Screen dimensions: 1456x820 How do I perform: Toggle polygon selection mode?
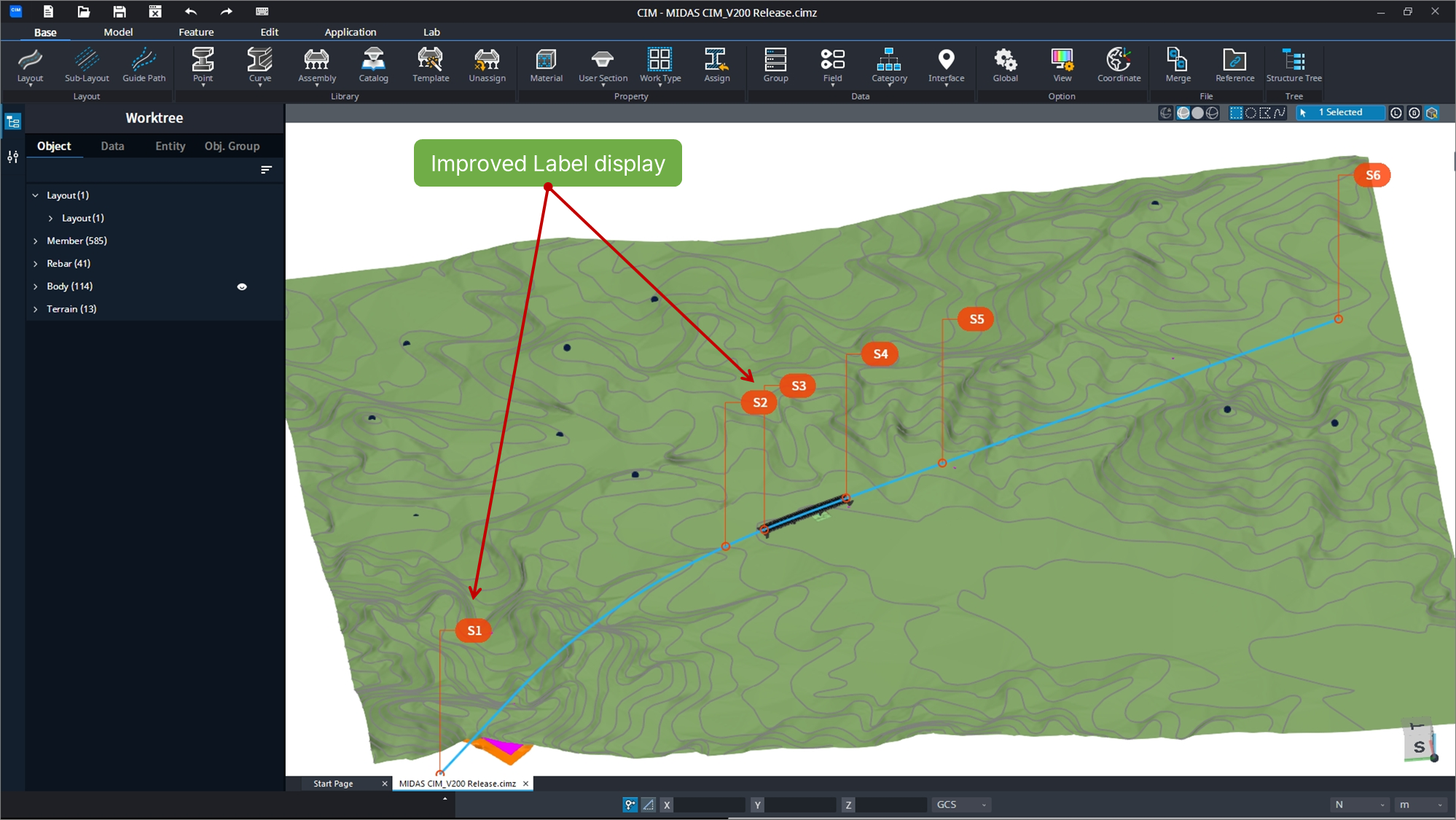[x=1265, y=113]
